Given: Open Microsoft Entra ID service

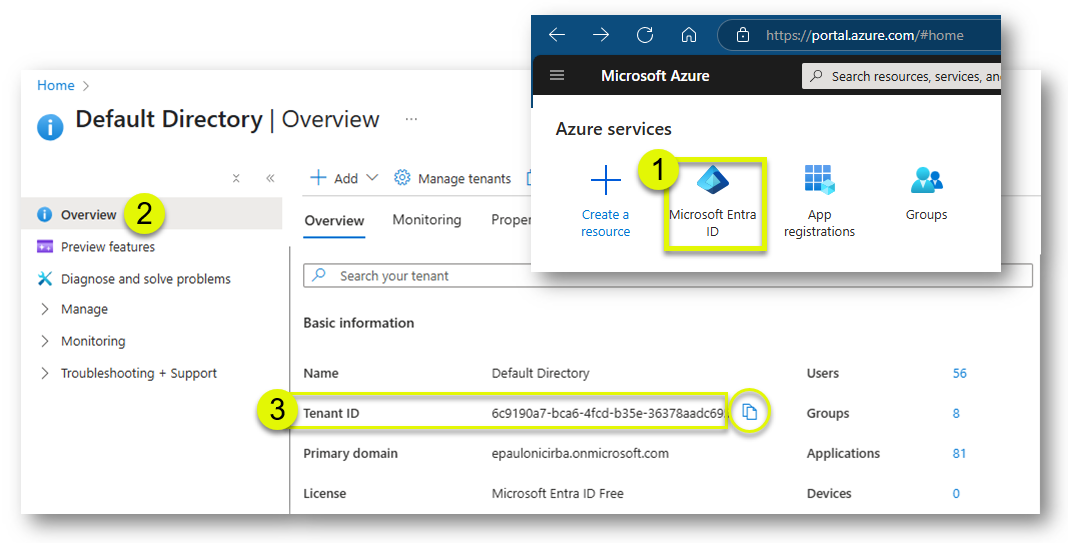Looking at the screenshot, I should pyautogui.click(x=712, y=203).
